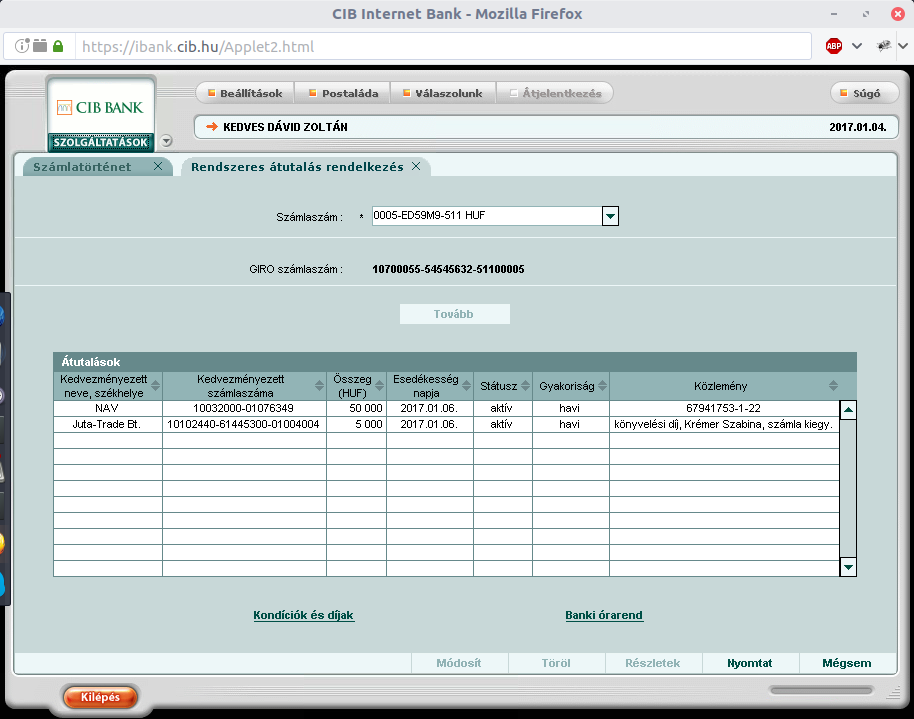The width and height of the screenshot is (914, 719).
Task: Click the KEDVES DÁVID ZOLTÁN user name
Action: 285,127
